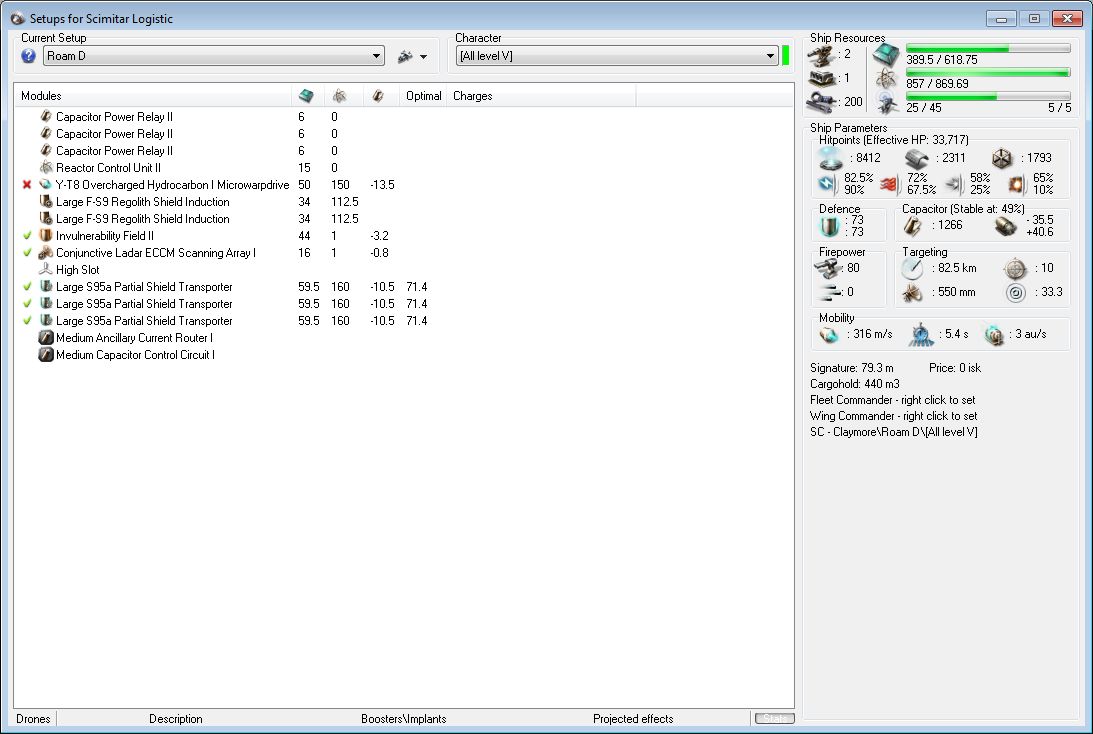Click the warp speed icon showing 3 au/s

(994, 335)
